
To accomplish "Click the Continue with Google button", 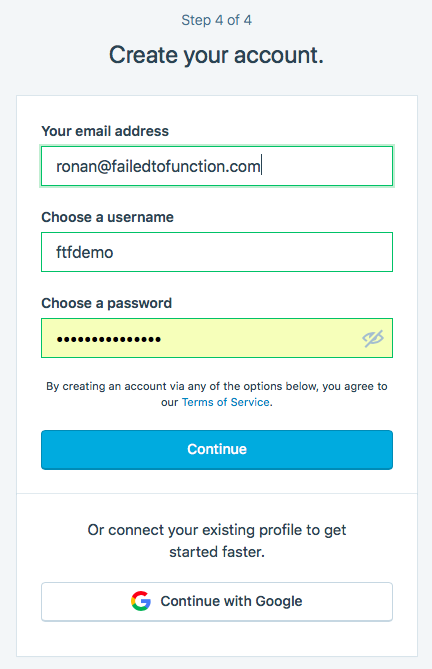I will (217, 602).
